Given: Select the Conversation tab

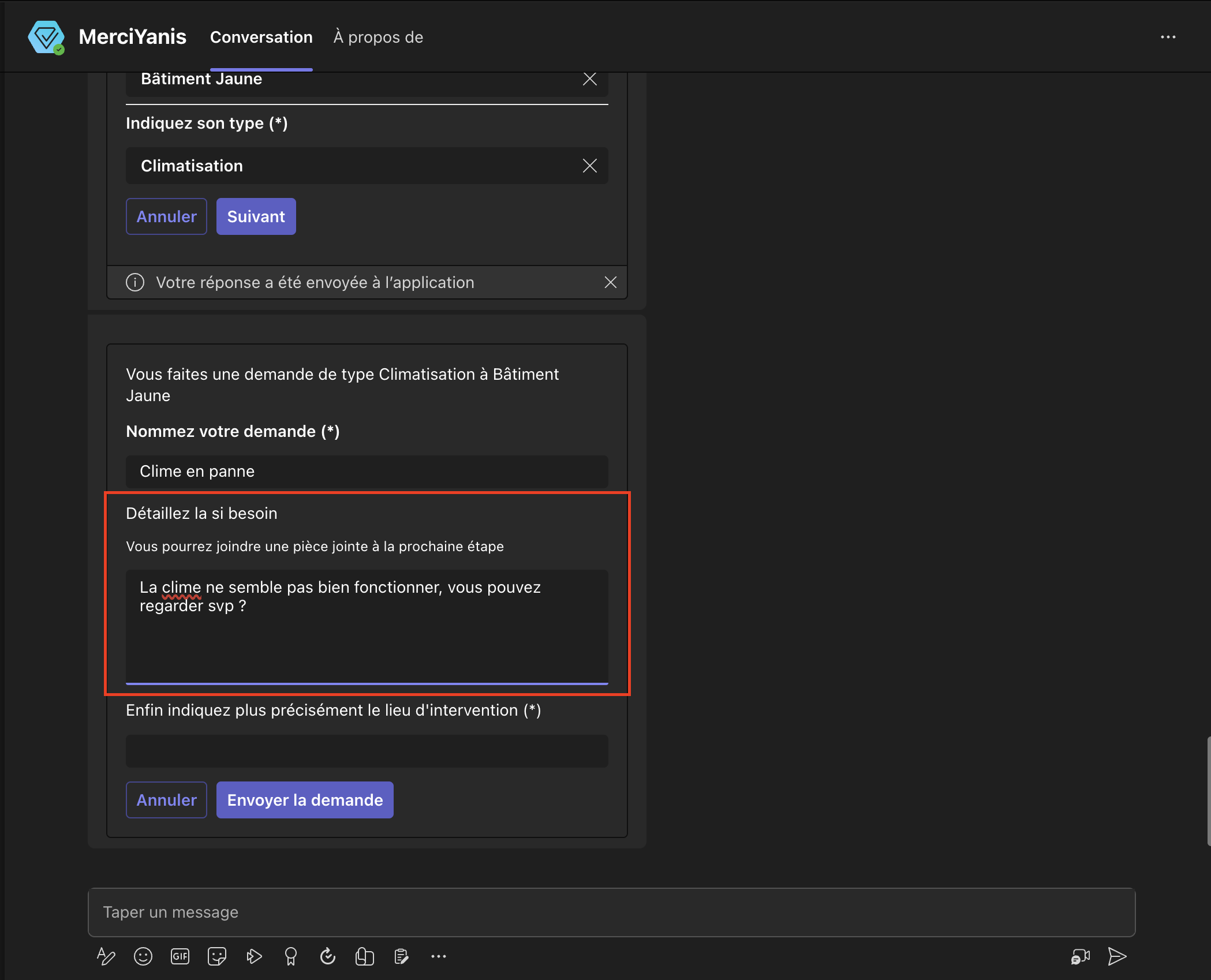Looking at the screenshot, I should coord(261,37).
